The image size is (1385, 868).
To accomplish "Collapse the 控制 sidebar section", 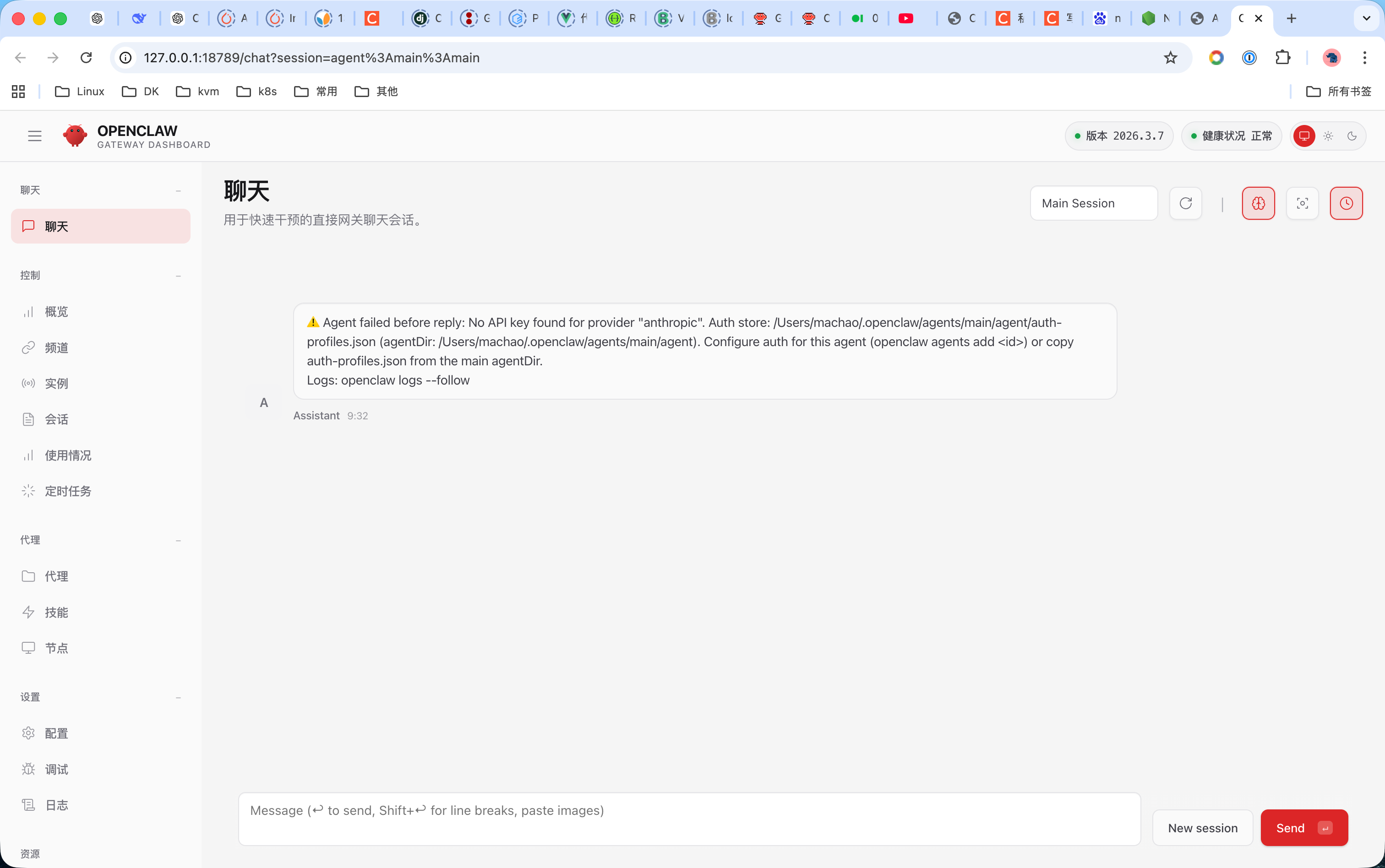I will [178, 276].
